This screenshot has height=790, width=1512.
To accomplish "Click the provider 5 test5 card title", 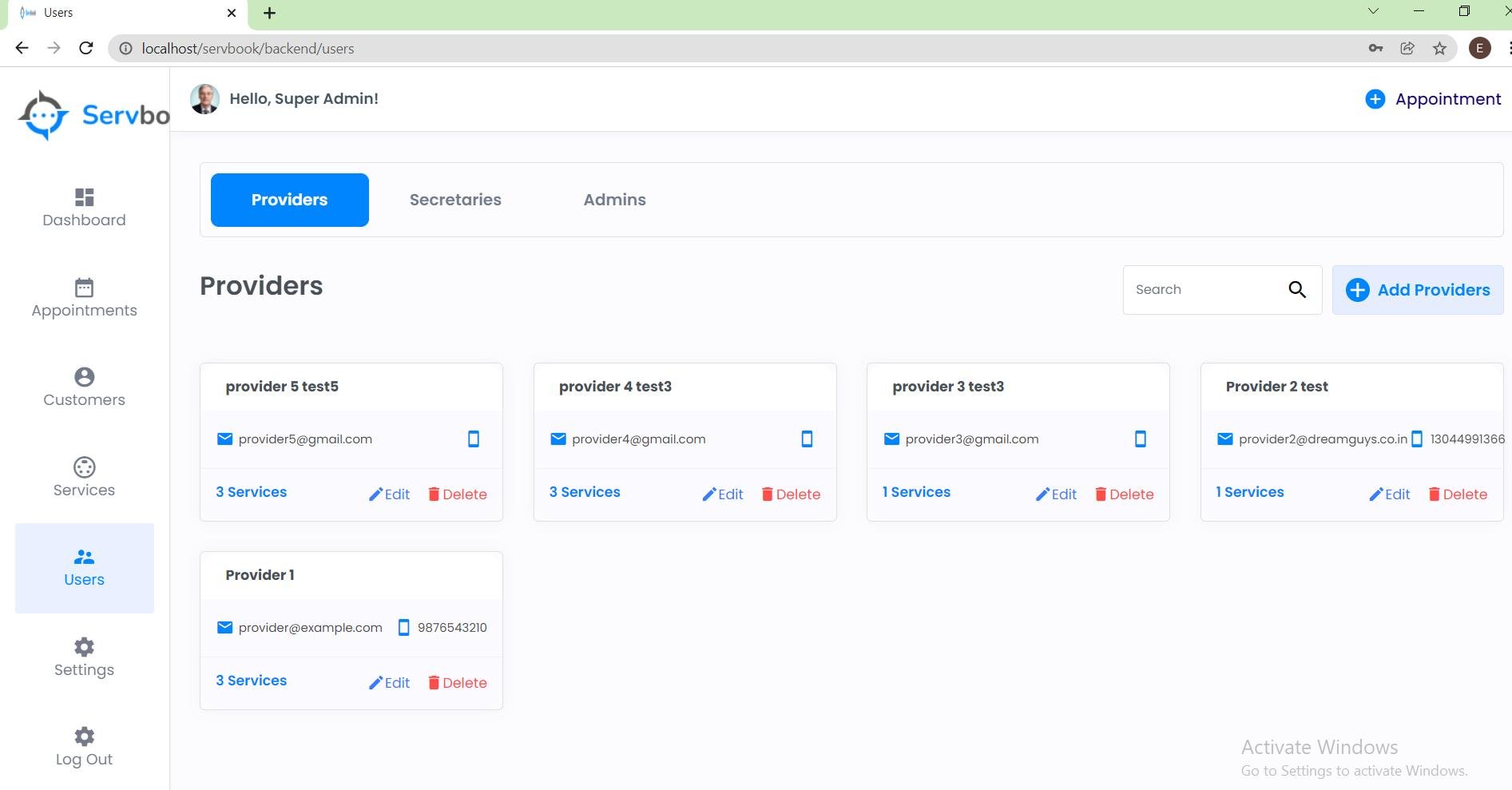I will coord(282,387).
